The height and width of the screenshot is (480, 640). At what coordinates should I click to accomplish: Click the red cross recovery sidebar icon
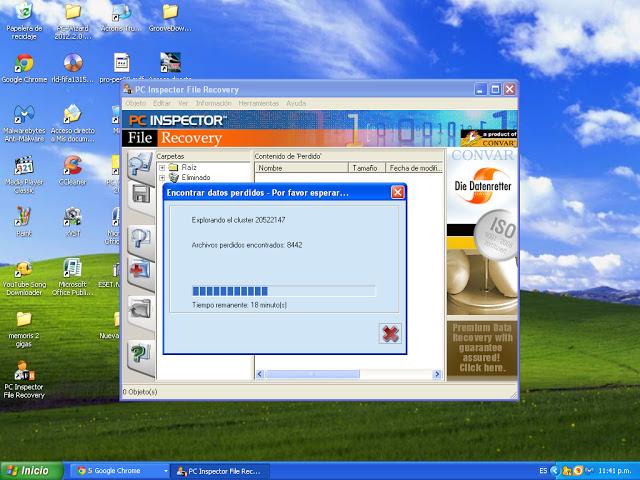[x=141, y=268]
